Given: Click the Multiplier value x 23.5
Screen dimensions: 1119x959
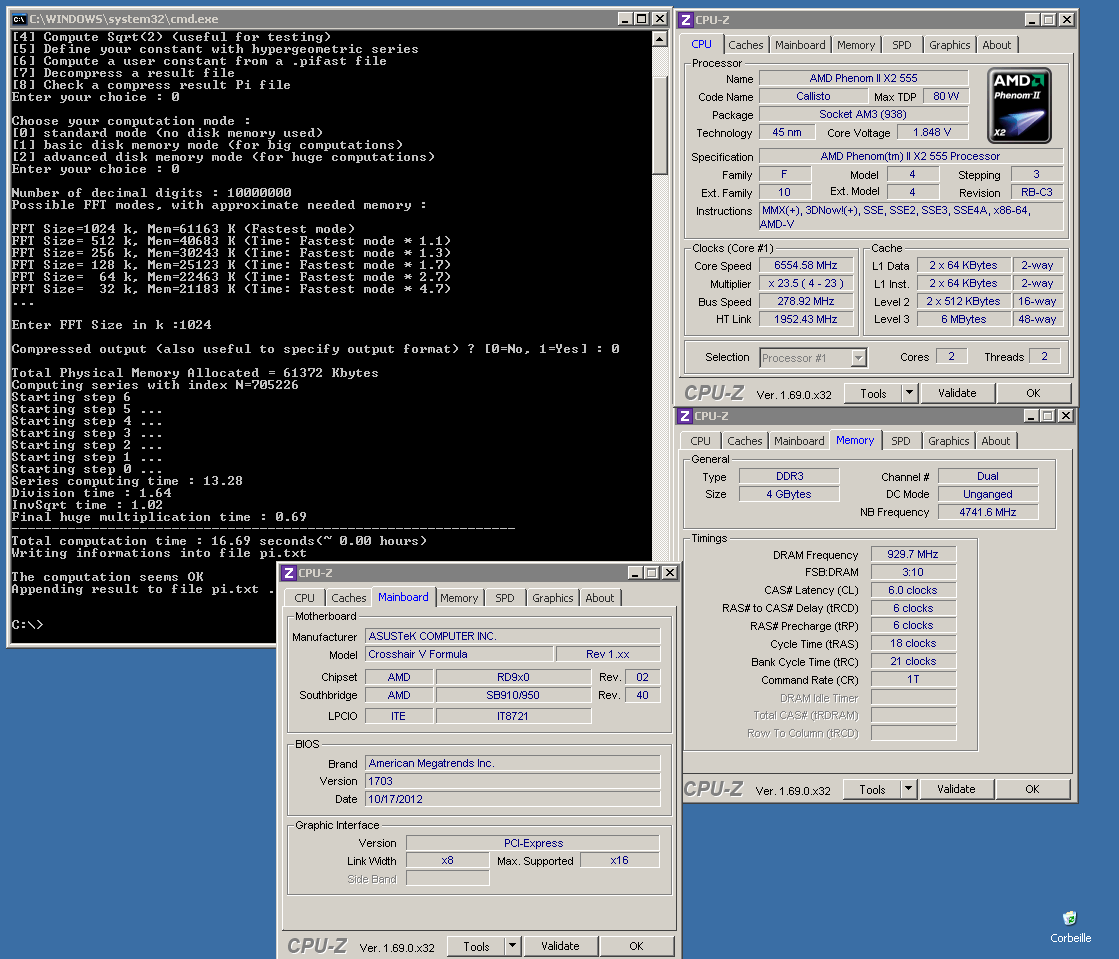Looking at the screenshot, I should (806, 283).
